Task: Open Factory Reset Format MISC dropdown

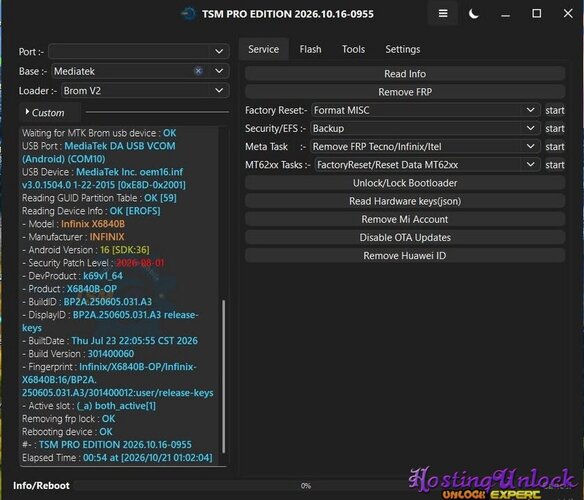Action: (x=426, y=110)
